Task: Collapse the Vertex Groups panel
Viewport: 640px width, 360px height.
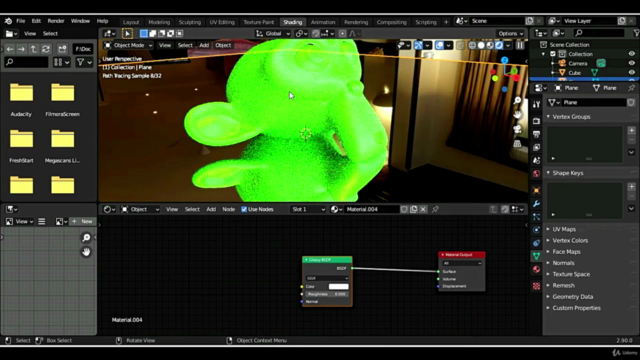Action: click(571, 117)
